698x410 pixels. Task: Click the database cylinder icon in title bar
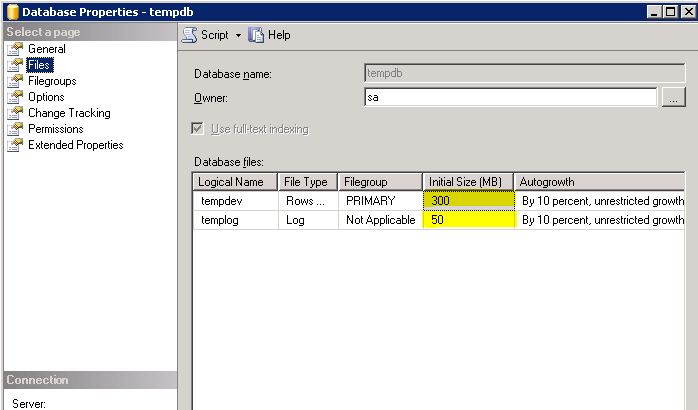(x=12, y=12)
